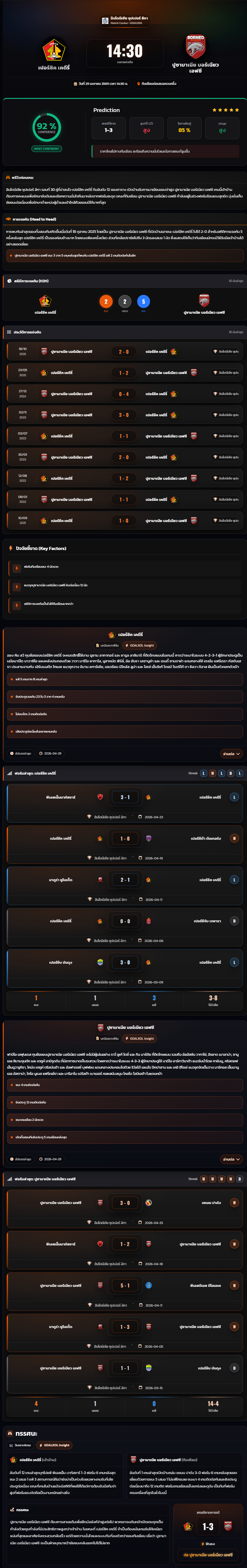Click the Borneo FC crest in header

click(195, 46)
